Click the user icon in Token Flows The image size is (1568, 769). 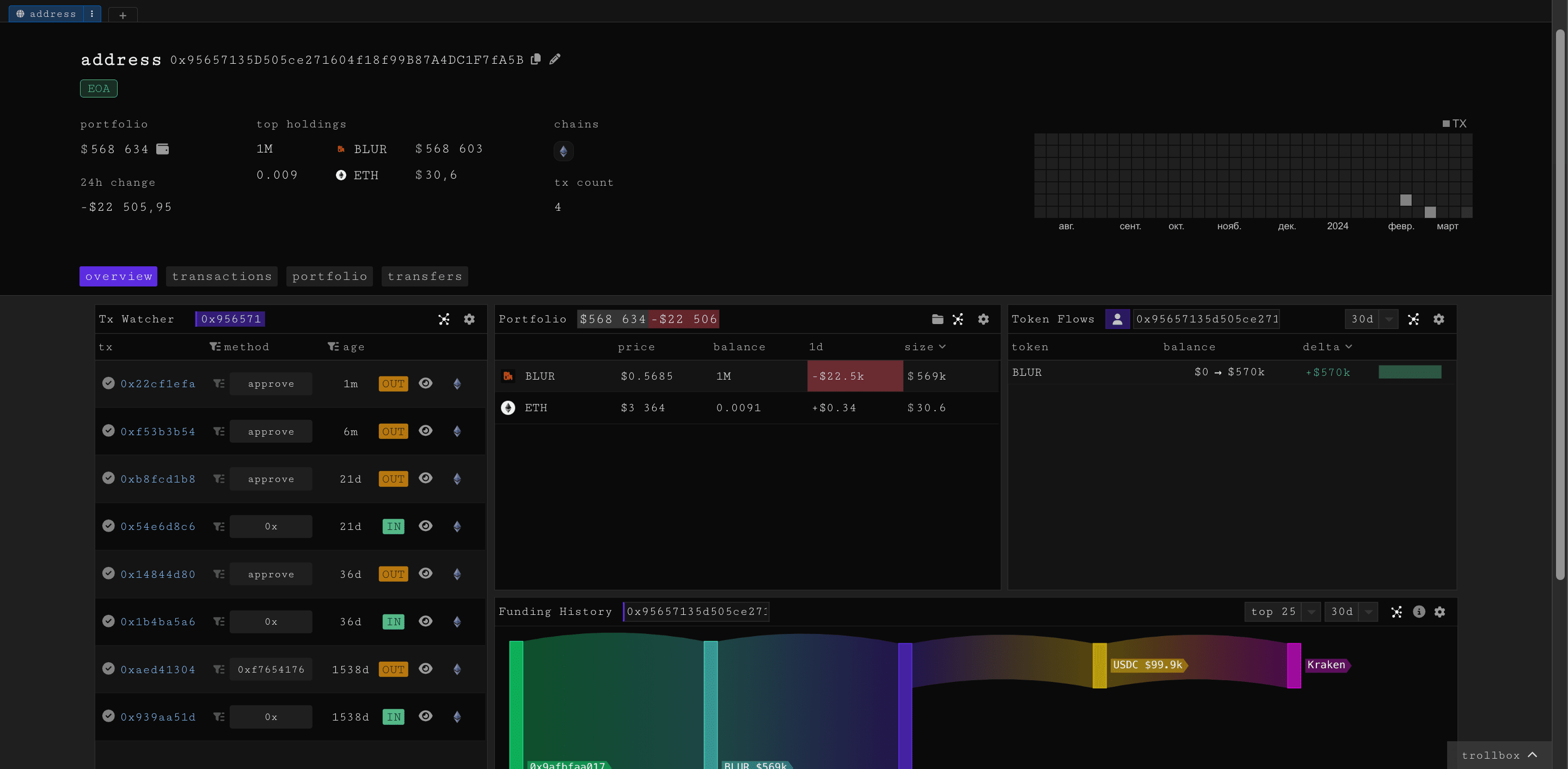pos(1117,319)
